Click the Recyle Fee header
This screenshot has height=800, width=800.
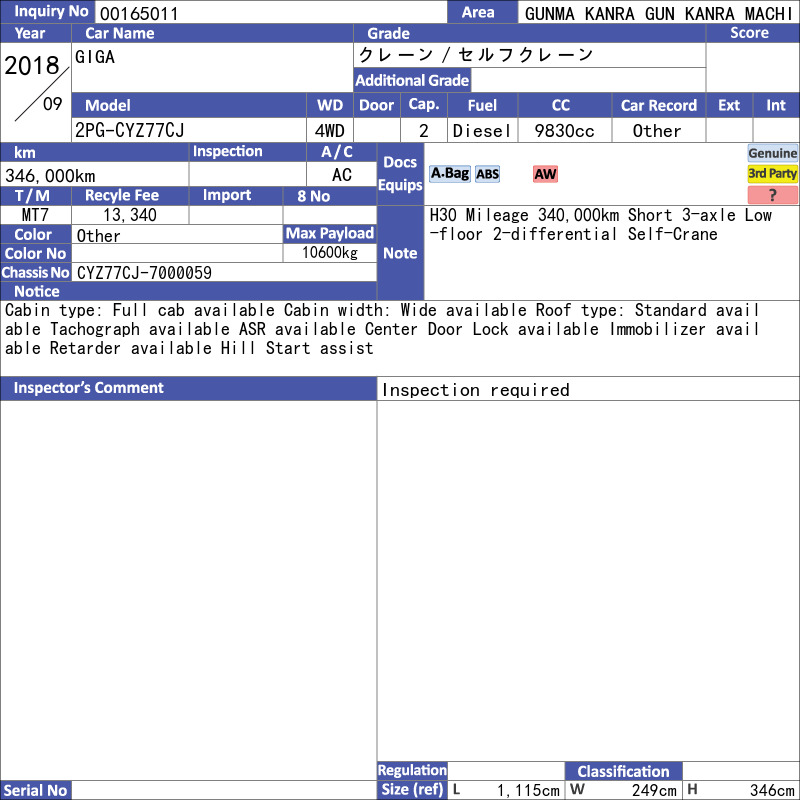point(130,195)
